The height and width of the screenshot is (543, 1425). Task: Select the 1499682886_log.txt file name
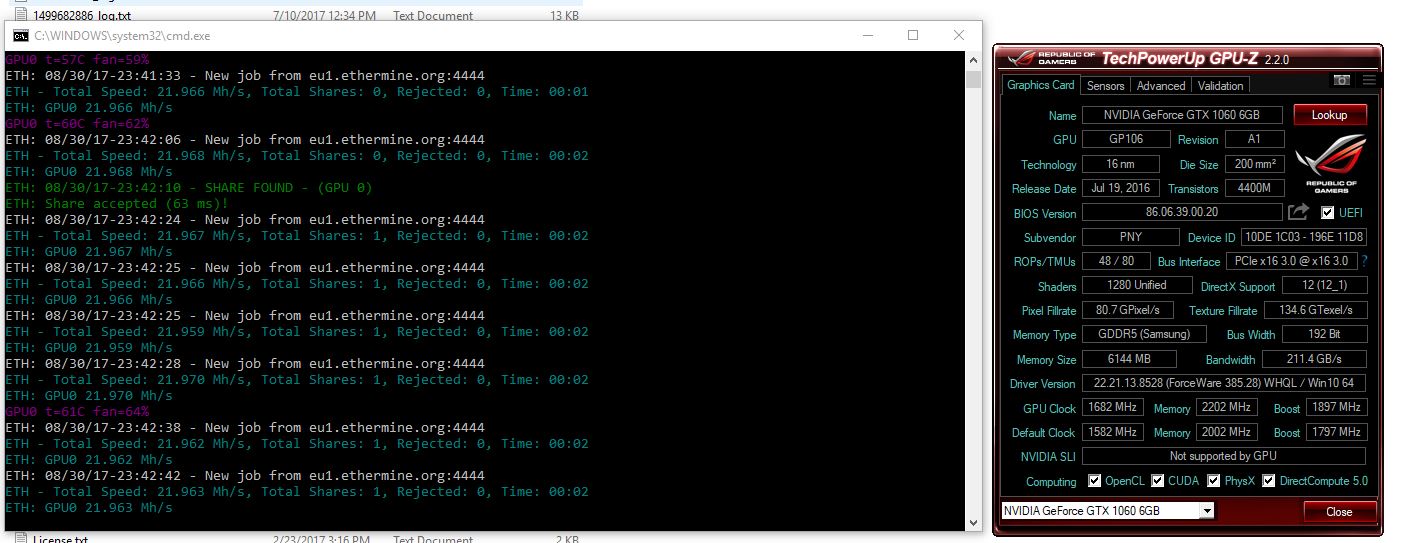82,15
